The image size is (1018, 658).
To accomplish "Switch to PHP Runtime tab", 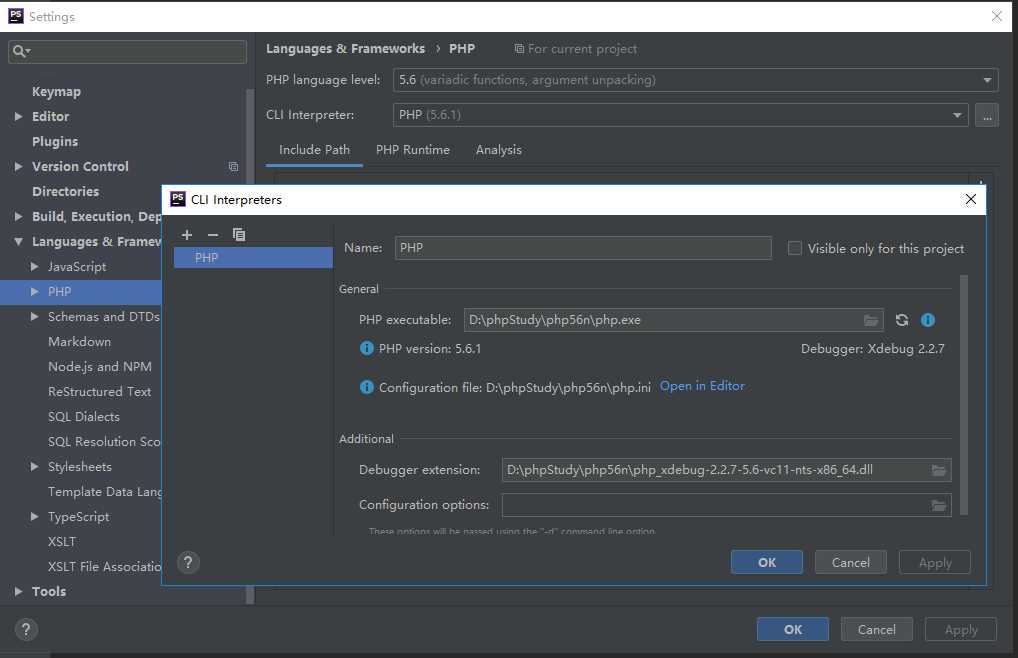I will pyautogui.click(x=412, y=150).
